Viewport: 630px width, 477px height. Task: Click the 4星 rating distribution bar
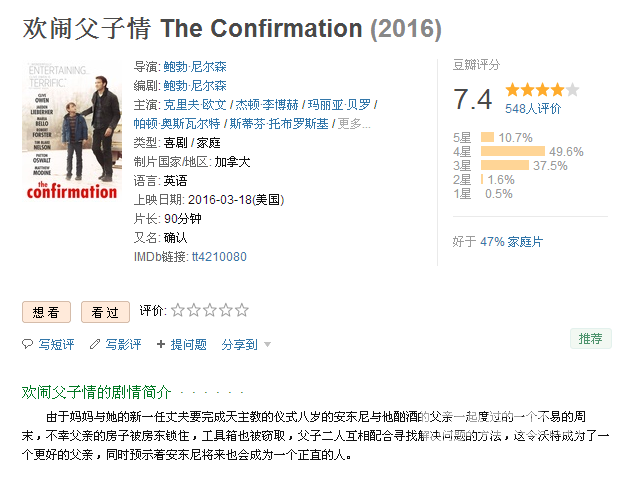[513, 151]
